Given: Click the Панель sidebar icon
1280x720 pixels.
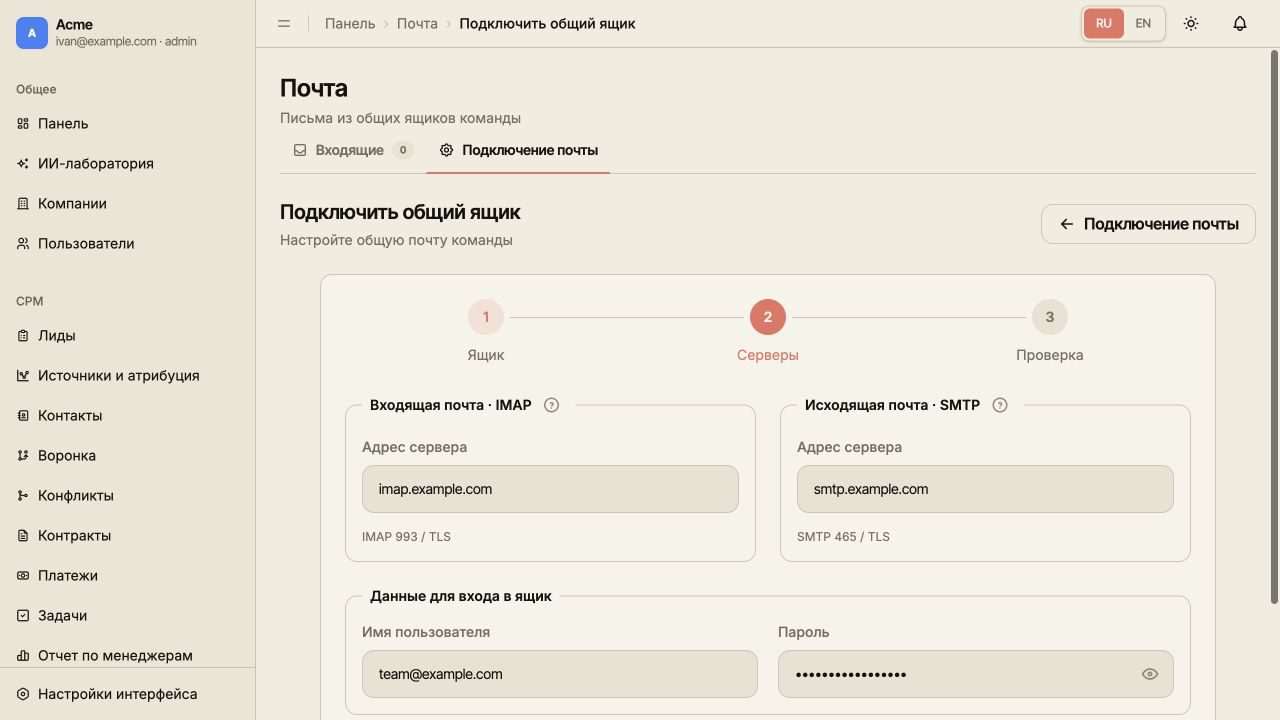Looking at the screenshot, I should [x=23, y=123].
